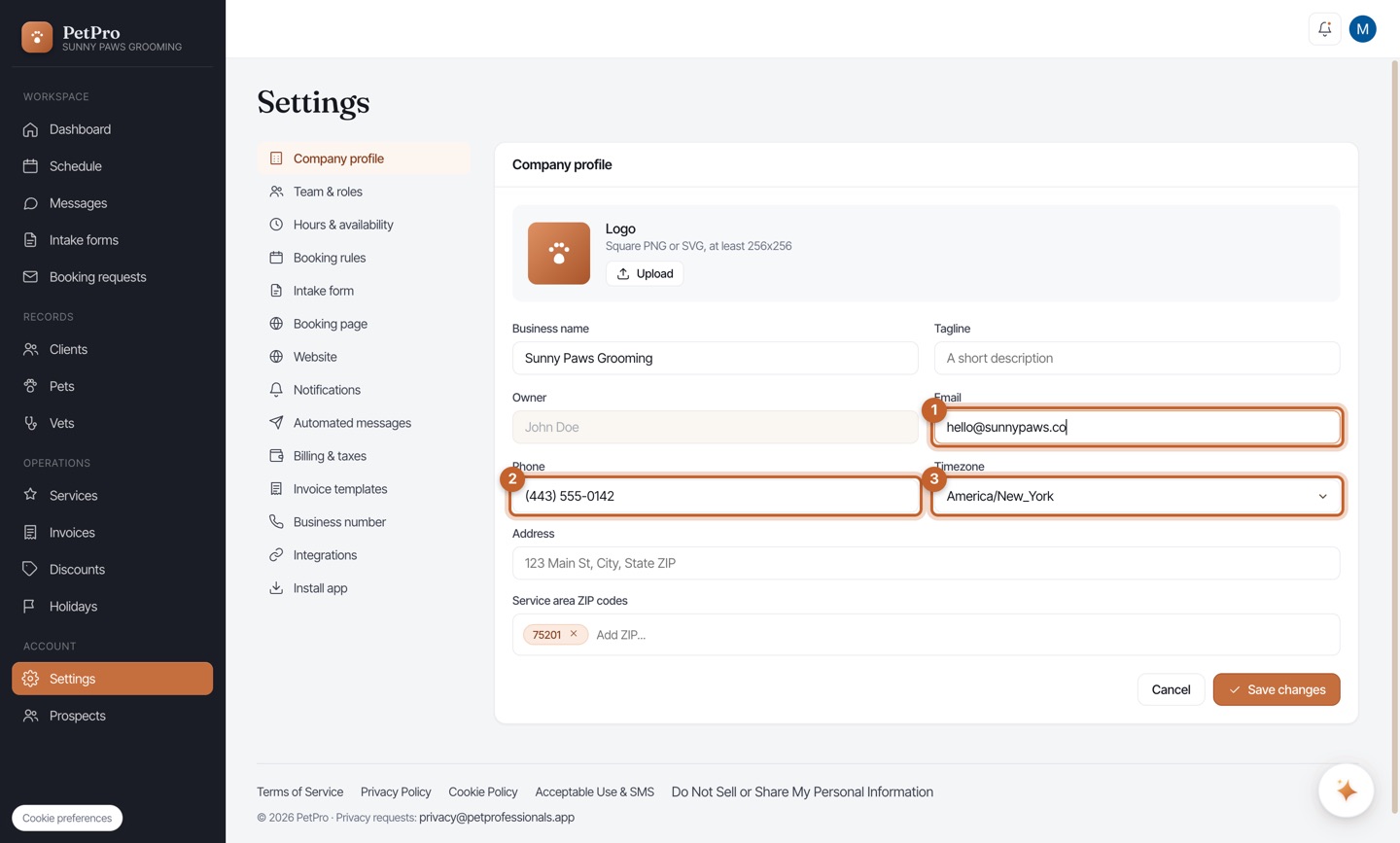Click the Services star icon
1400x843 pixels.
(x=31, y=496)
